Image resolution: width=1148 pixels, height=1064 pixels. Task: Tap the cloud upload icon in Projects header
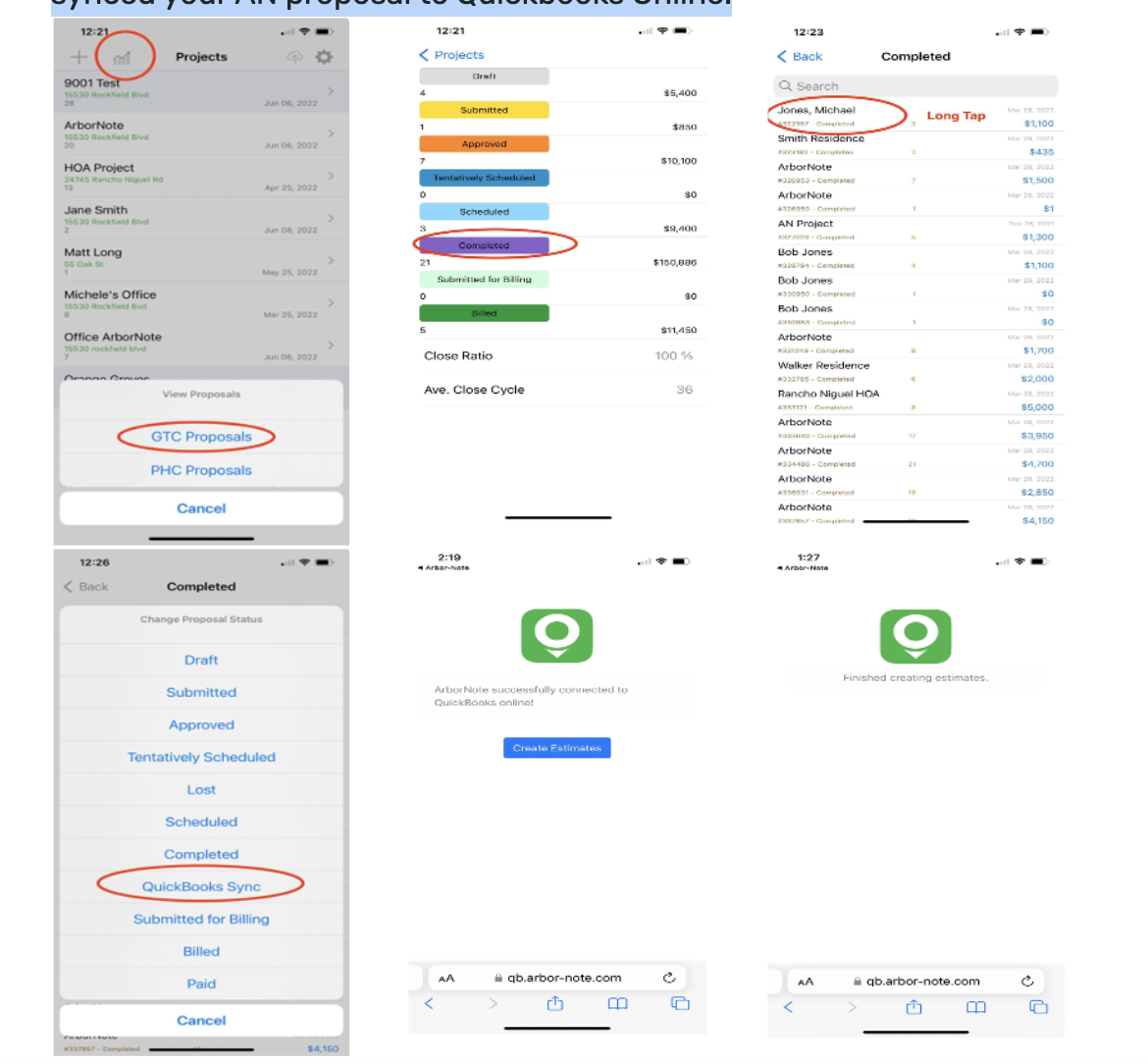click(294, 56)
